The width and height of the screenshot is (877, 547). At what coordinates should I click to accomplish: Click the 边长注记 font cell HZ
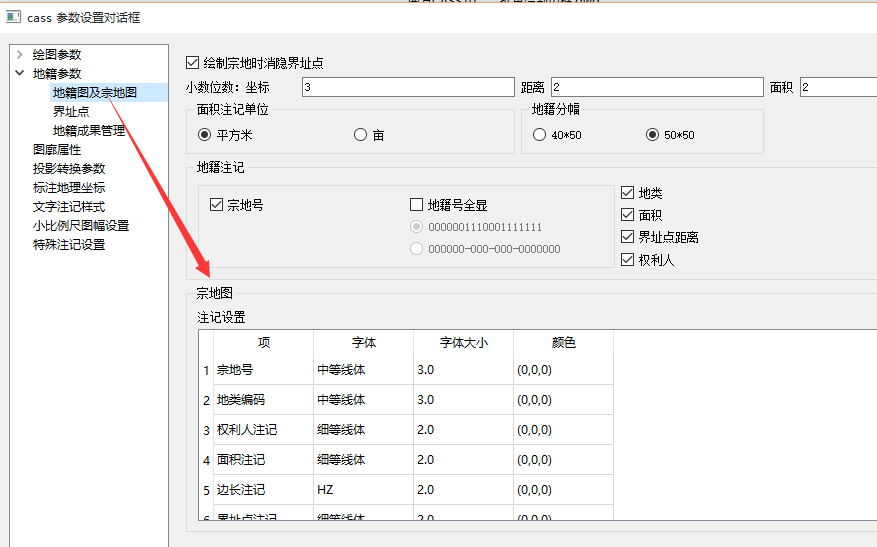click(363, 490)
